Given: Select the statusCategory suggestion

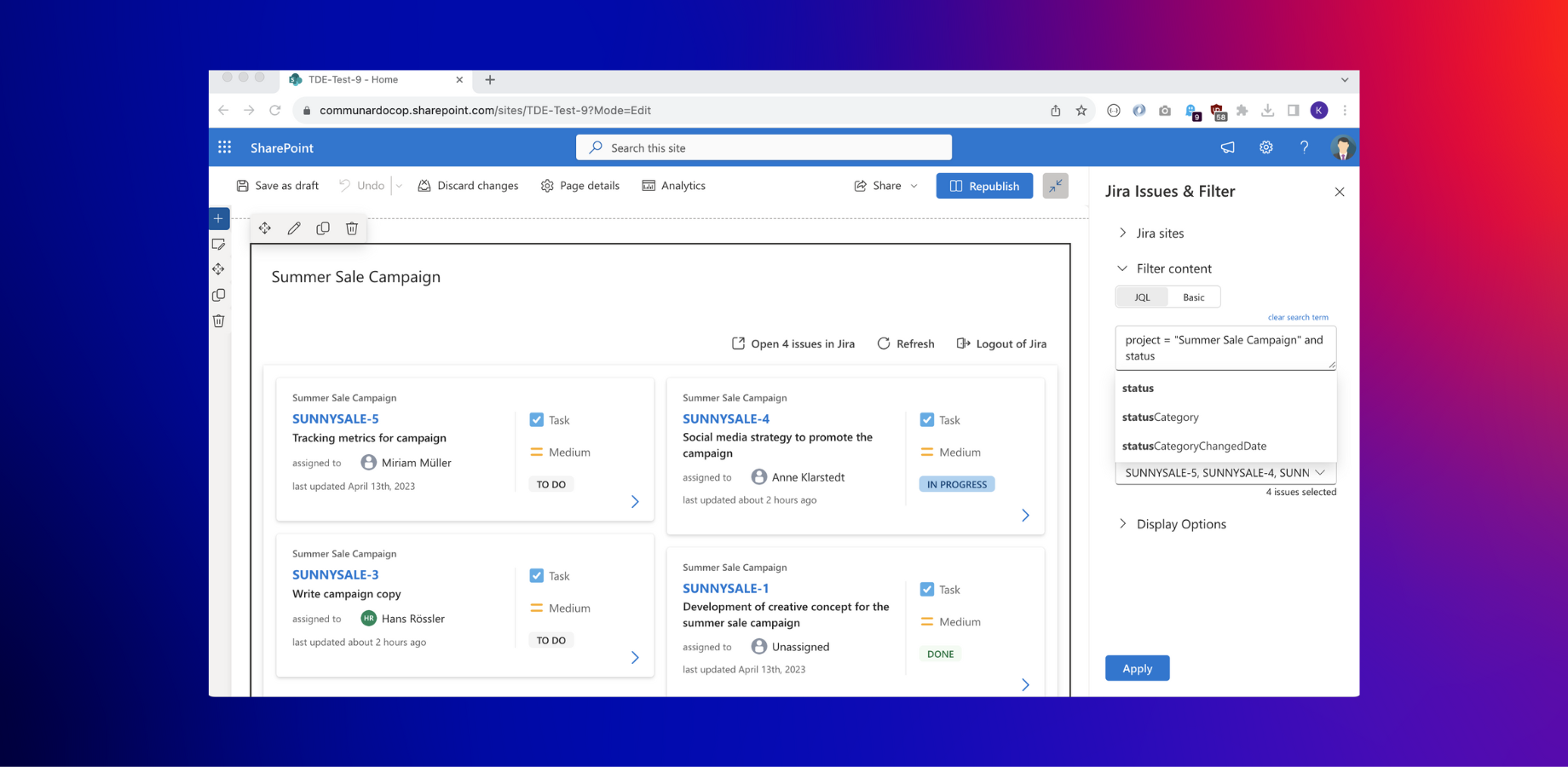Looking at the screenshot, I should tap(1225, 418).
